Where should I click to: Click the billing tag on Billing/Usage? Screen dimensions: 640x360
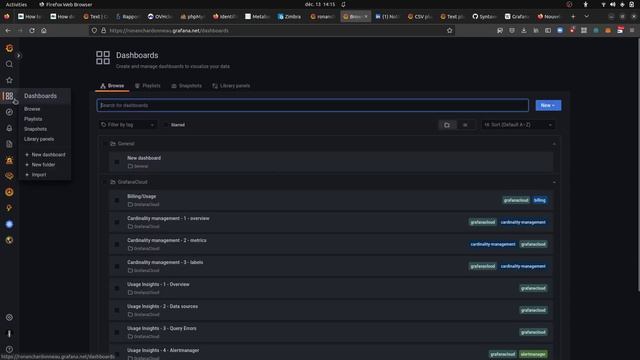tap(540, 200)
